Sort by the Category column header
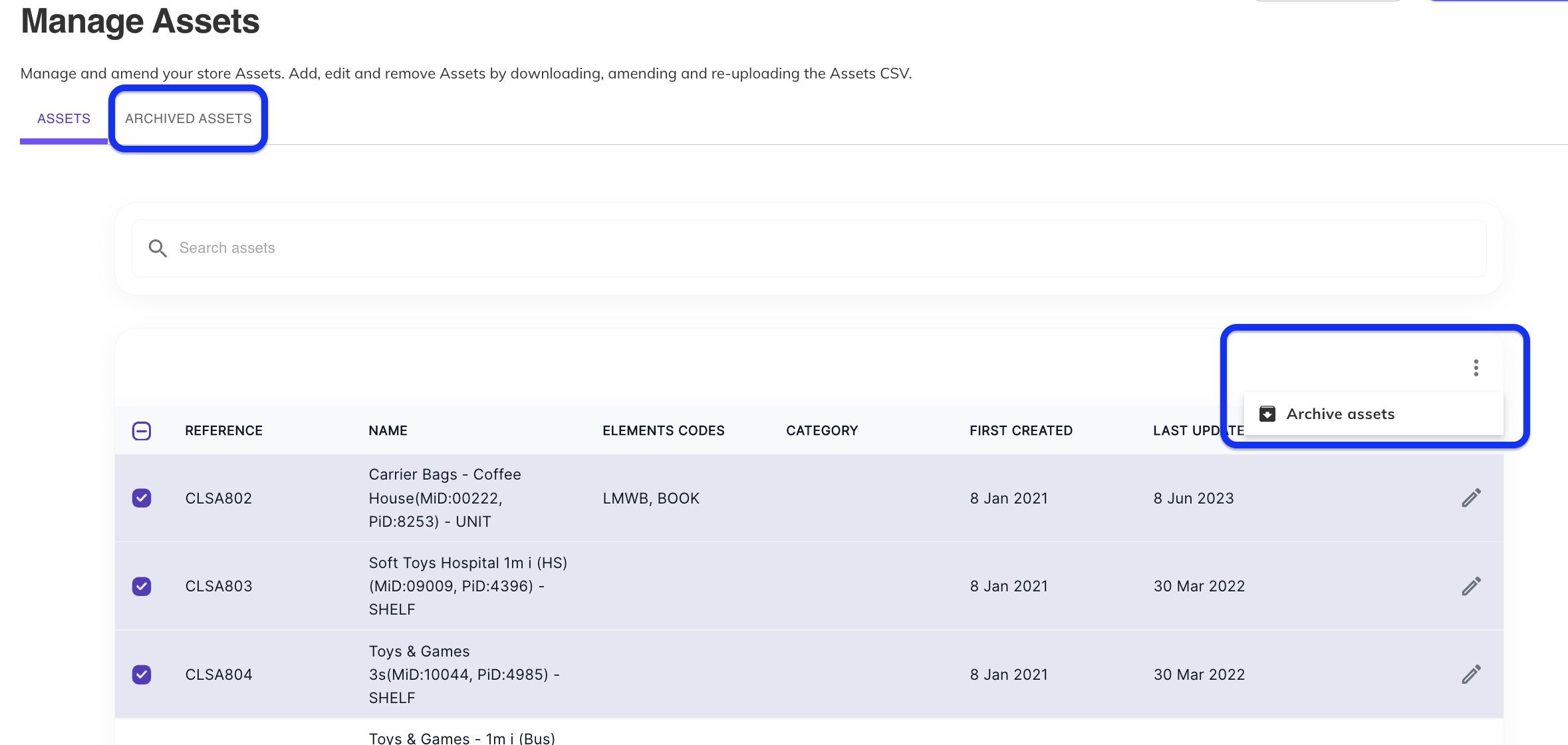 point(822,430)
